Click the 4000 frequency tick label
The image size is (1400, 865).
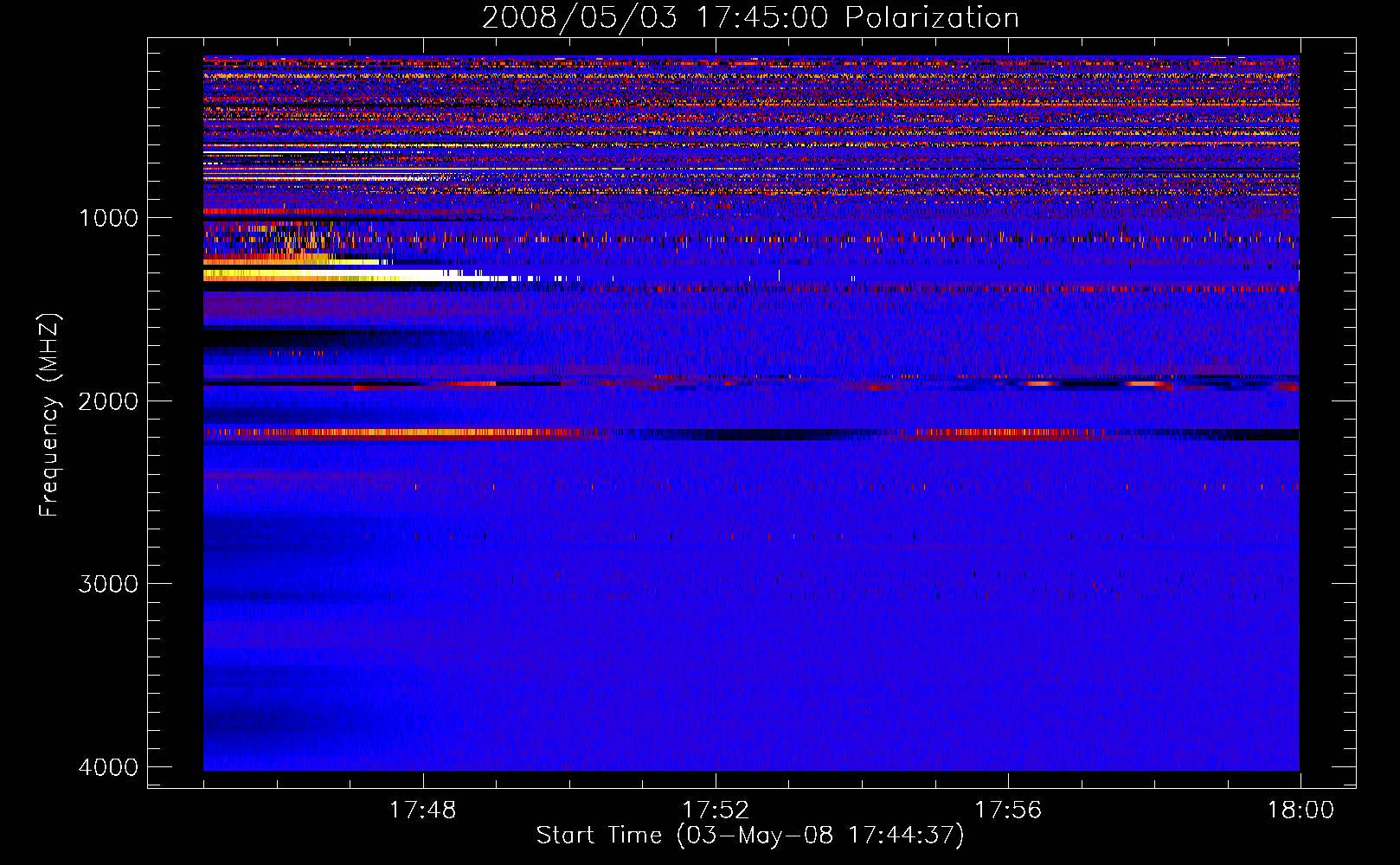click(x=108, y=766)
